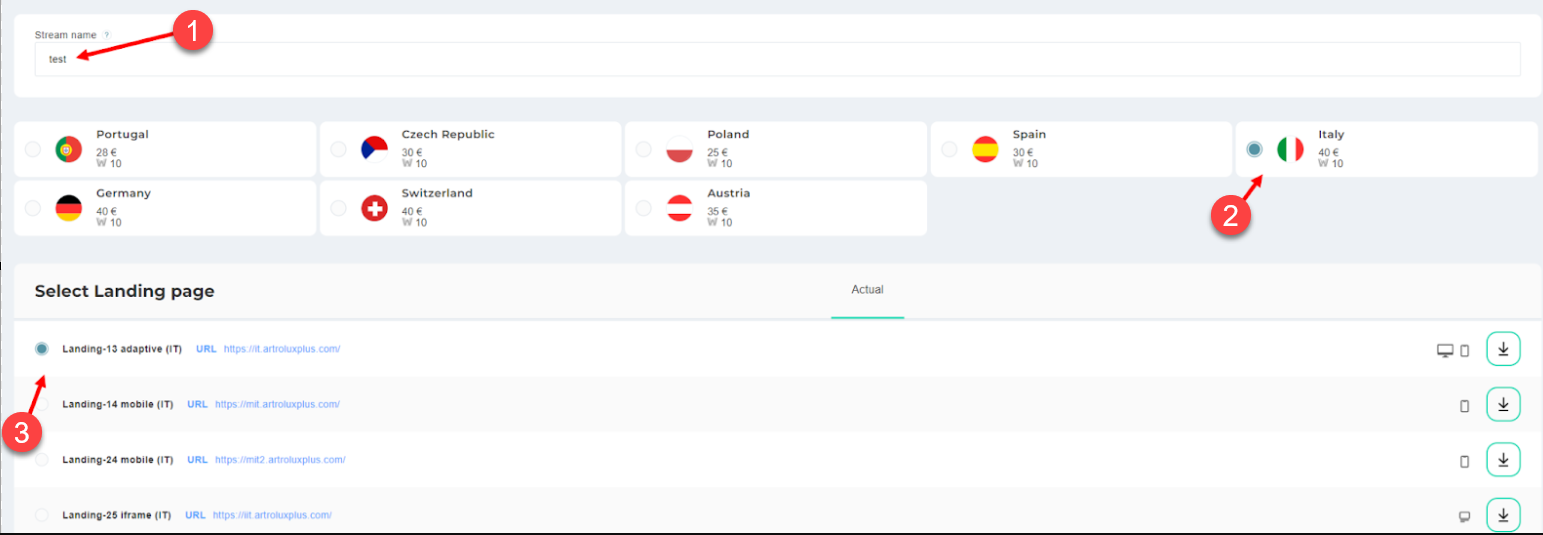The image size is (1543, 535).
Task: Download the Landing-25 iframe landing page
Action: pos(1502,515)
